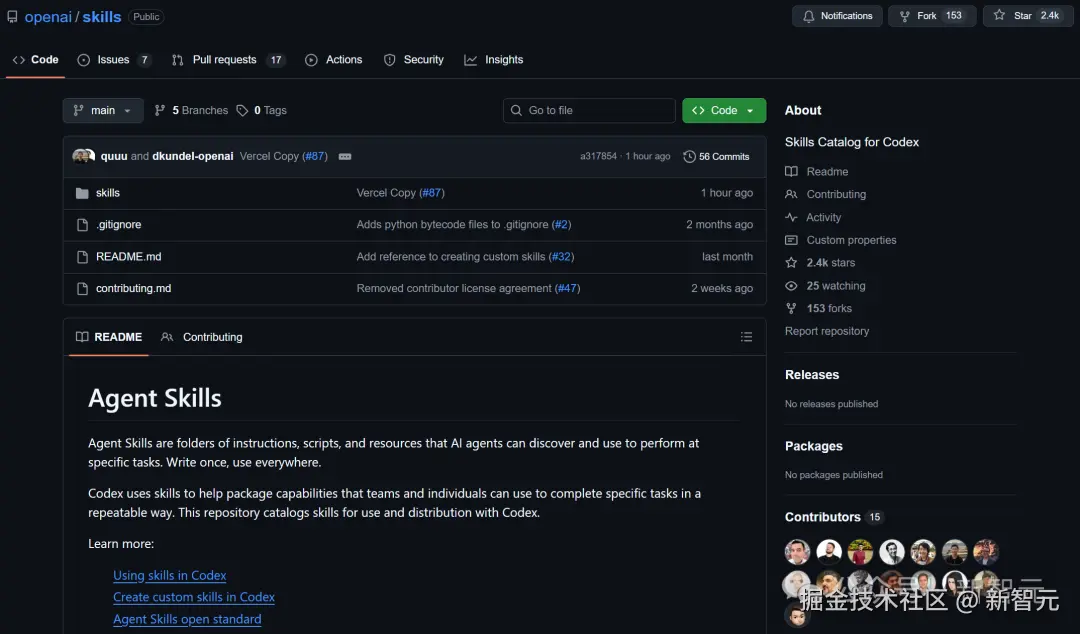
Task: Open the green Code dropdown button
Action: 724,110
